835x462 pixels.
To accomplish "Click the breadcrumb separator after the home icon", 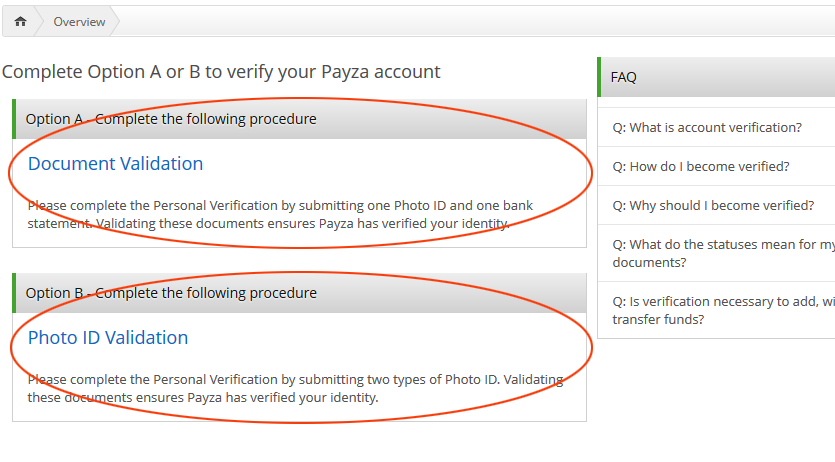I will tap(38, 22).
